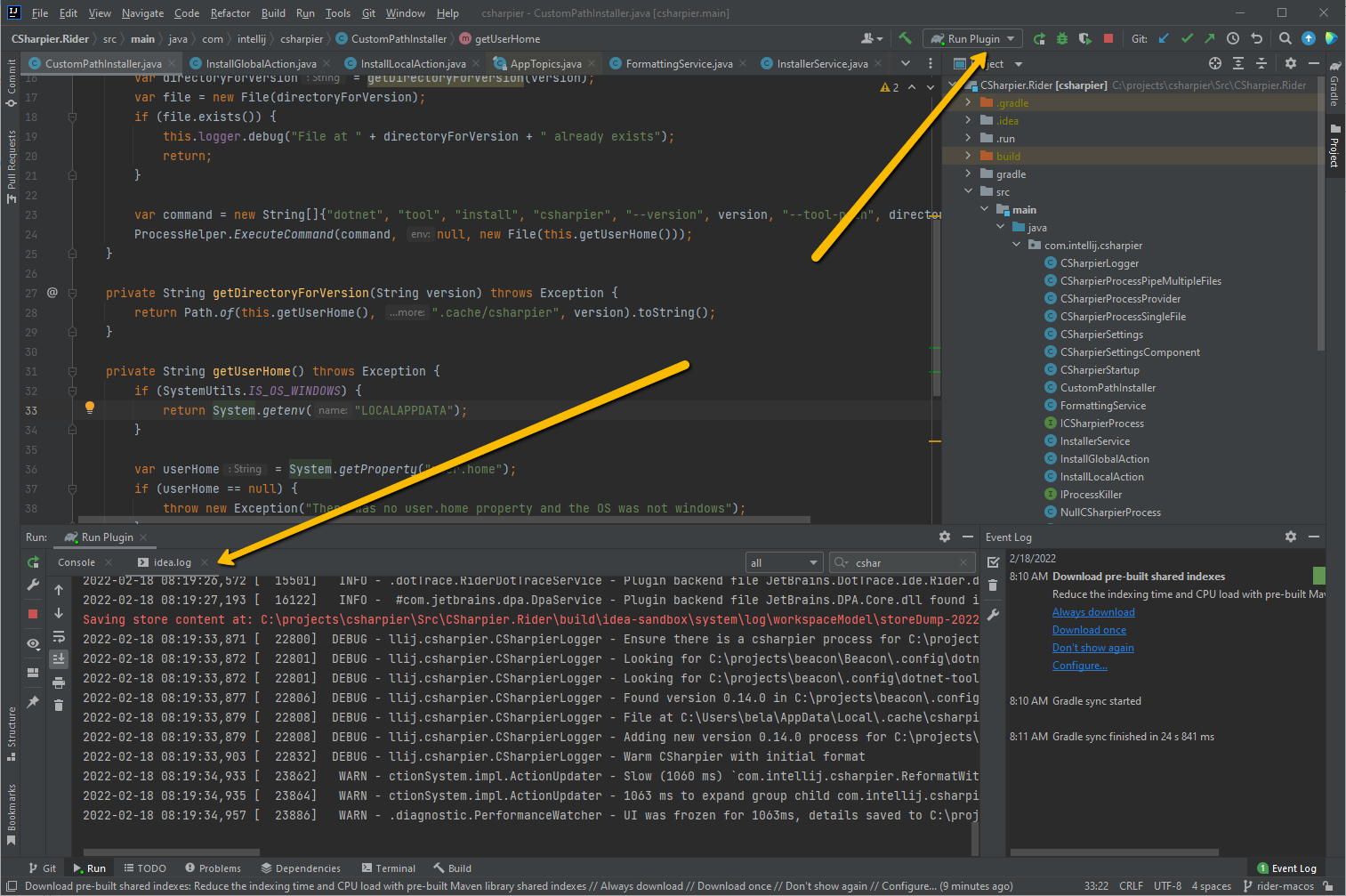Image resolution: width=1346 pixels, height=896 pixels.
Task: Open console view options via eye icon
Action: pos(33,643)
